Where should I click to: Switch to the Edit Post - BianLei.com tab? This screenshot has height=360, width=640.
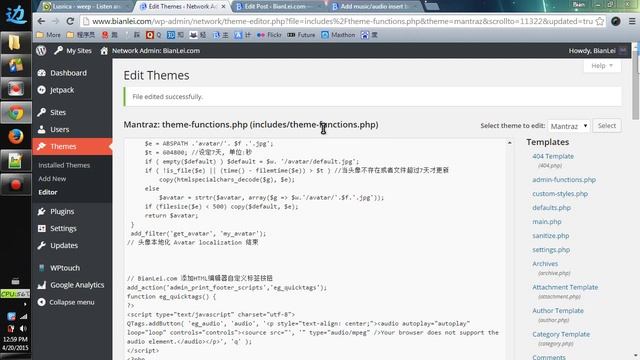(x=275, y=7)
